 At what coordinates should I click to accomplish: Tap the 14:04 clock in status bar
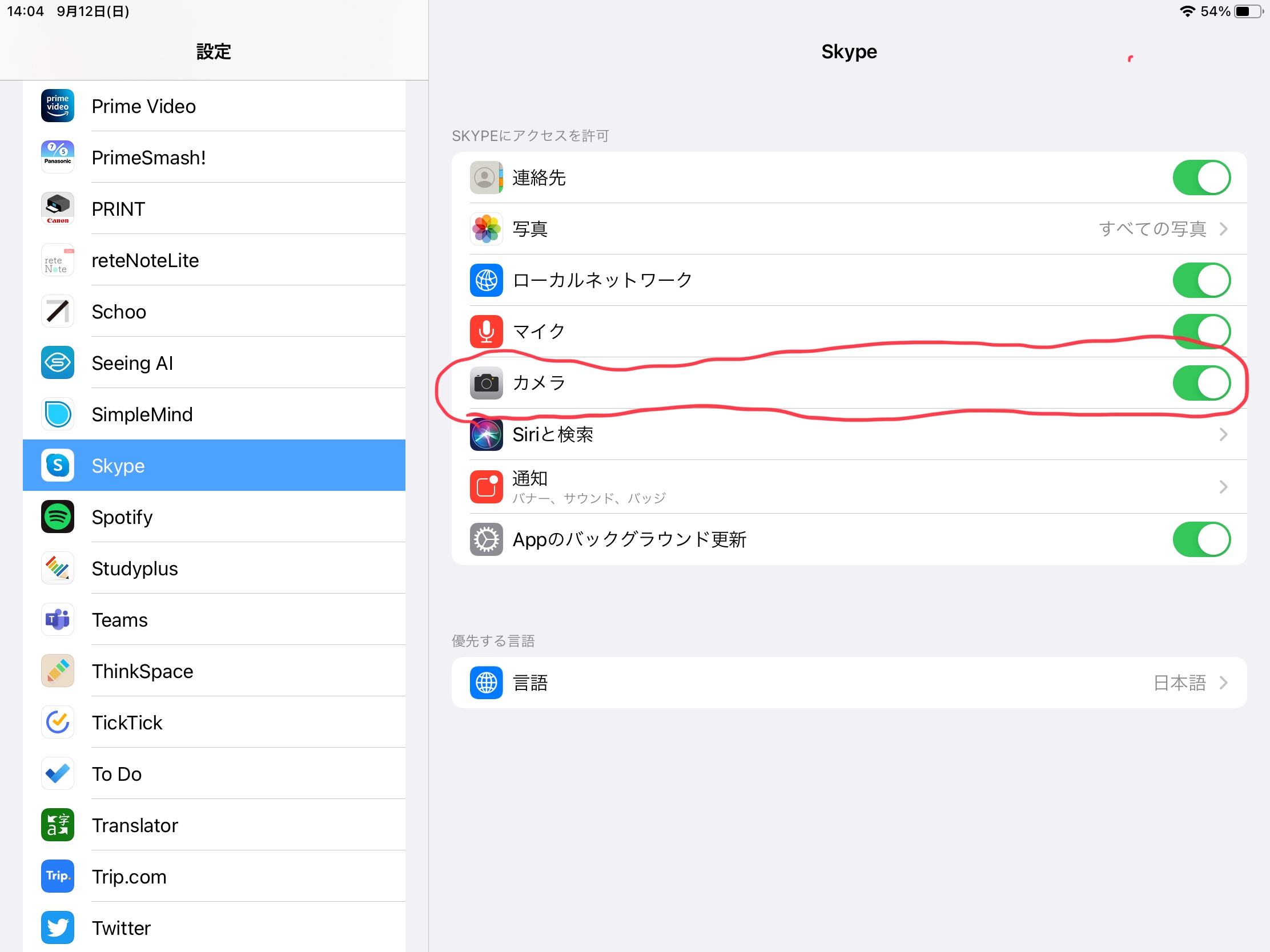25,11
